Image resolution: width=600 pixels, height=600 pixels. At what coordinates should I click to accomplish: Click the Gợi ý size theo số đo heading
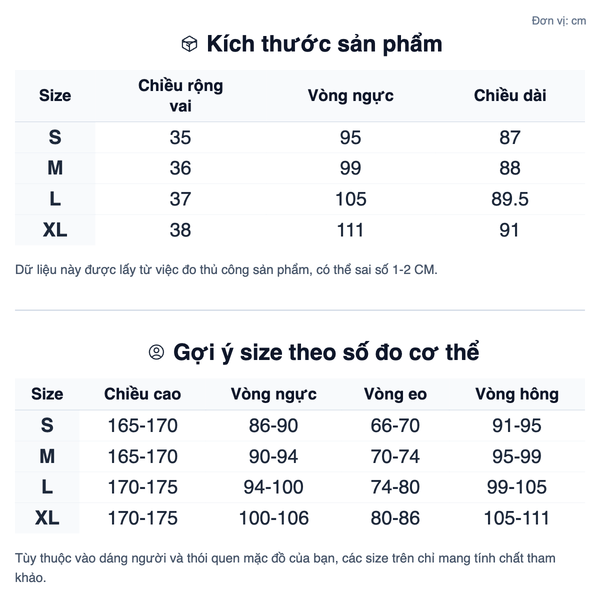pos(326,352)
